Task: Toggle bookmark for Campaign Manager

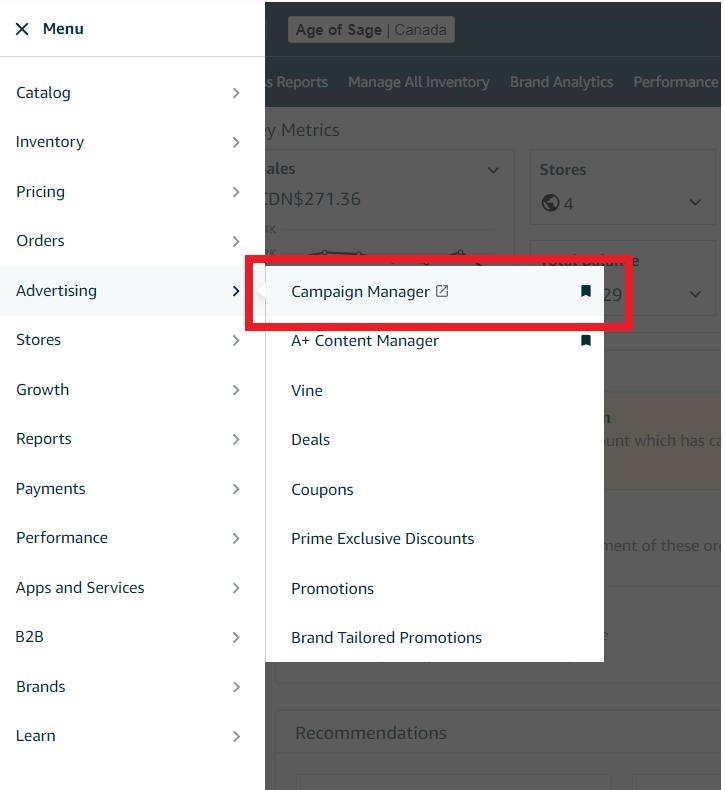Action: pos(586,292)
